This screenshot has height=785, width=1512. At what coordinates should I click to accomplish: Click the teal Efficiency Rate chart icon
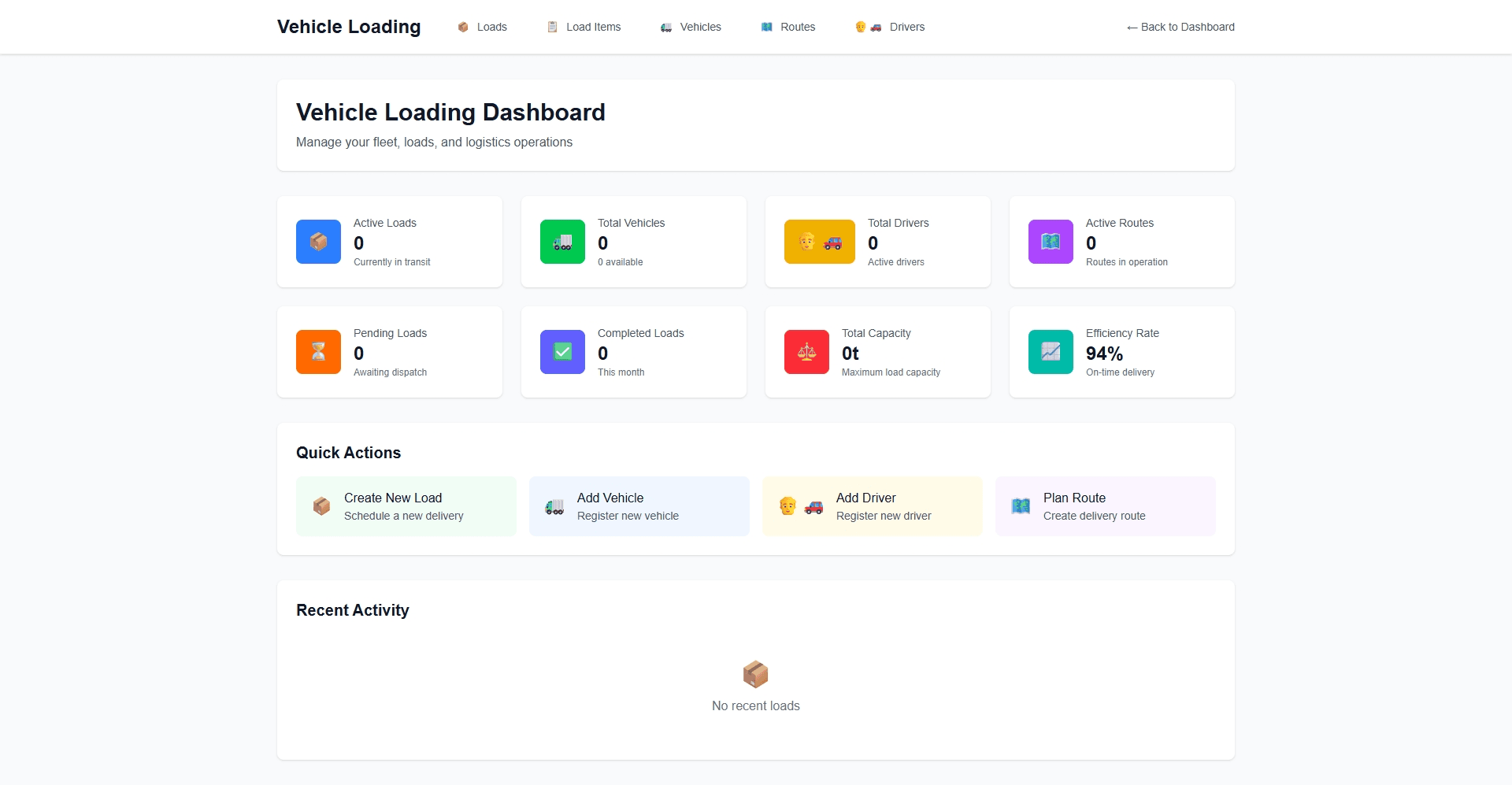[1051, 352]
